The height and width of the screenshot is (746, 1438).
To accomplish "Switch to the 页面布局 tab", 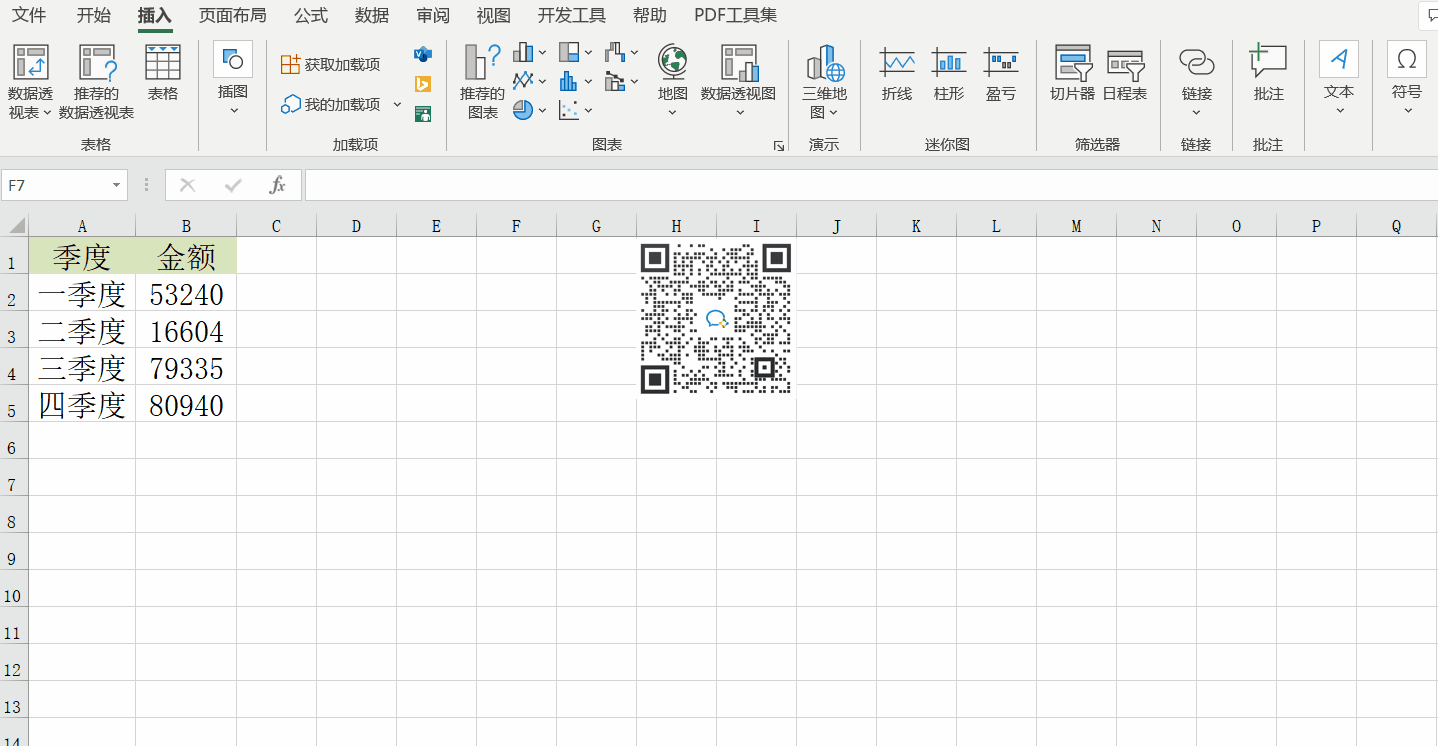I will [232, 16].
